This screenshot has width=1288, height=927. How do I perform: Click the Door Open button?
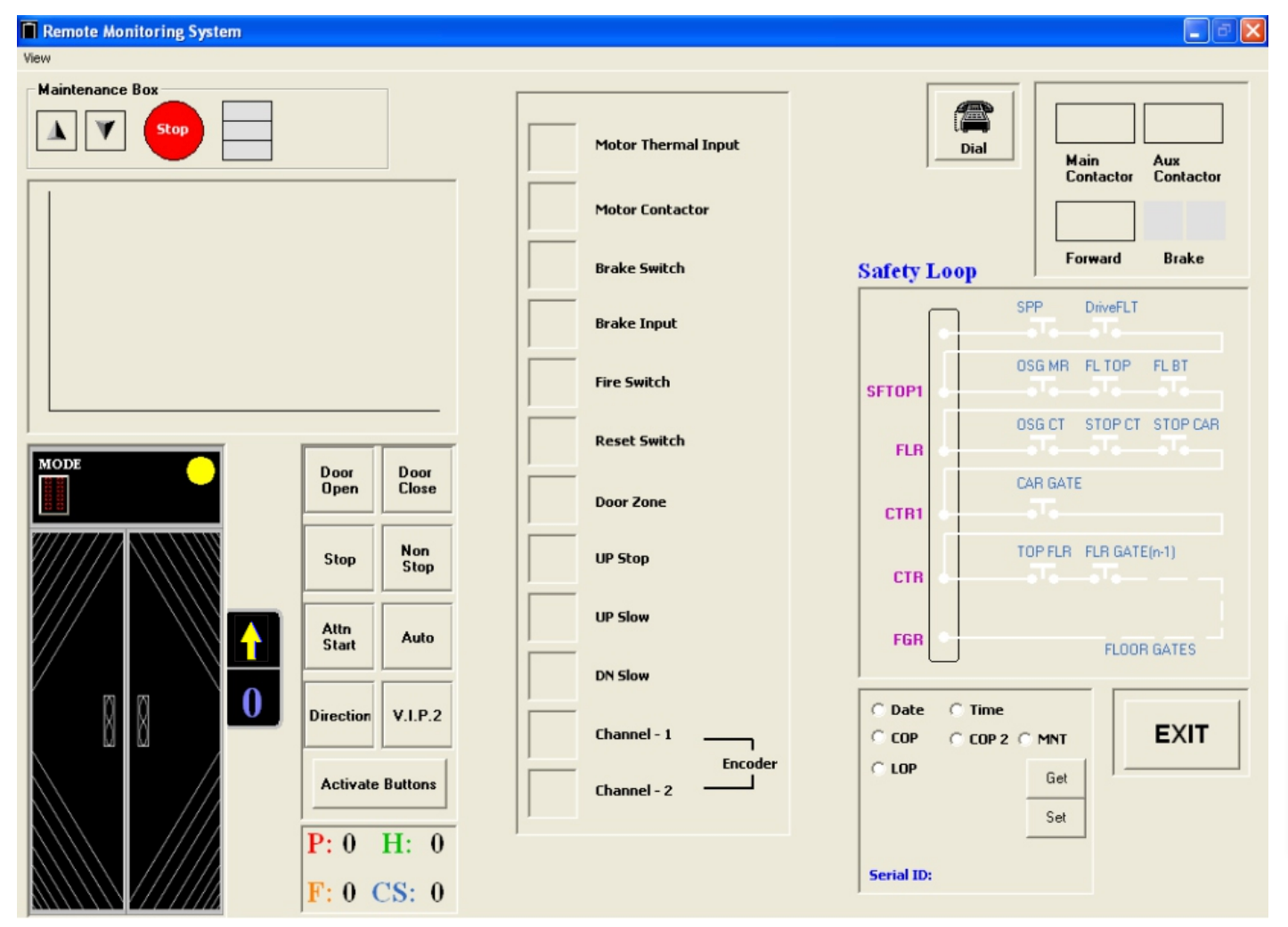[339, 481]
